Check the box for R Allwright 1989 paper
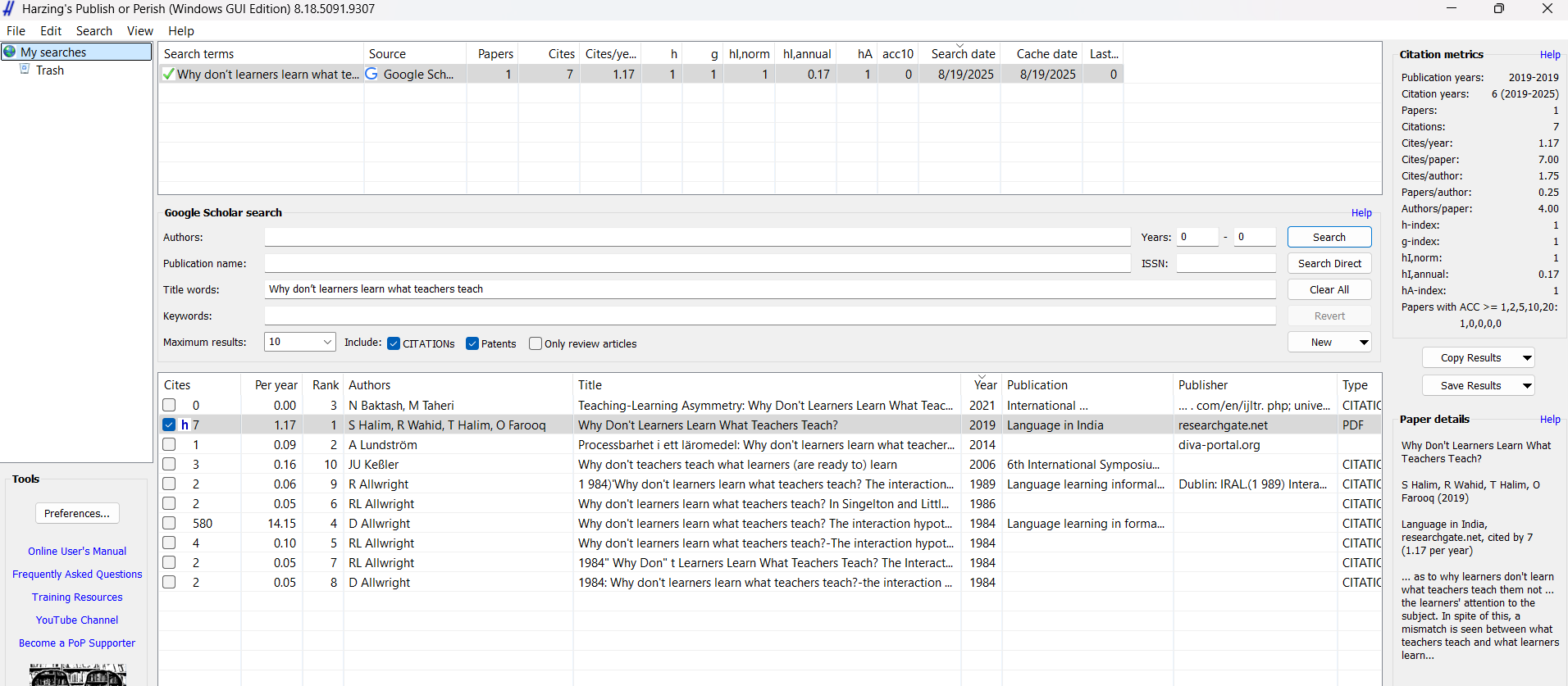This screenshot has height=686, width=1568. [x=169, y=484]
